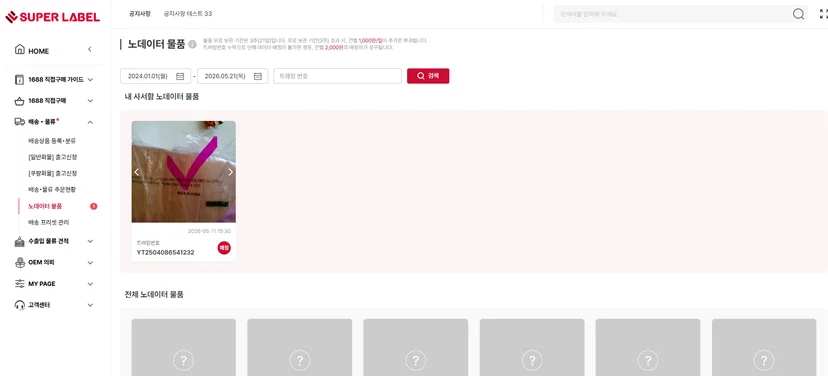Viewport: 828px width, 376px height.
Task: Click the red 매칭 badge on YT2504086541232
Action: (x=224, y=248)
